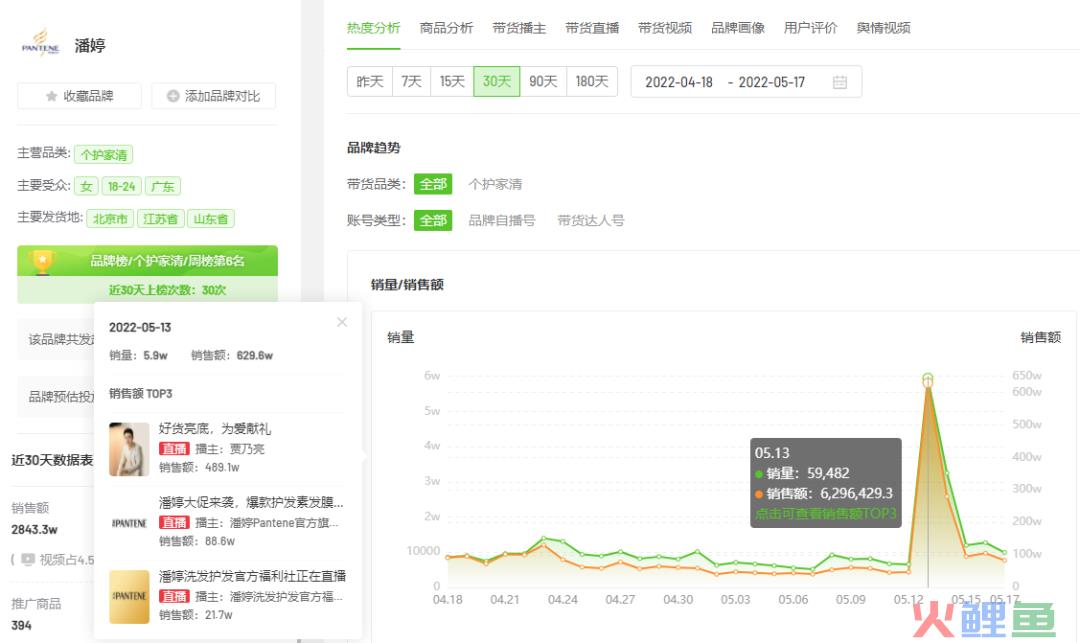Image resolution: width=1080 pixels, height=643 pixels.
Task: Select the 180天 time range
Action: click(x=592, y=81)
